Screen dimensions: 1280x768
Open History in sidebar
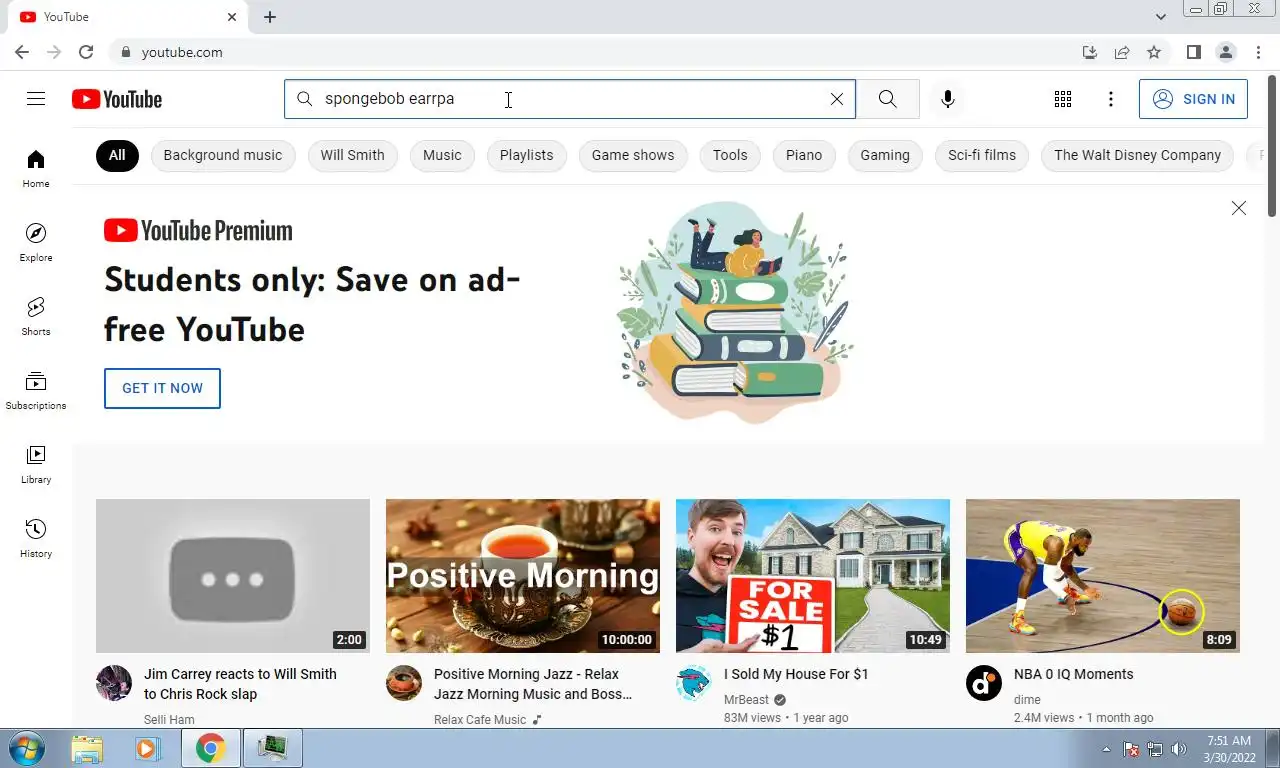click(36, 538)
